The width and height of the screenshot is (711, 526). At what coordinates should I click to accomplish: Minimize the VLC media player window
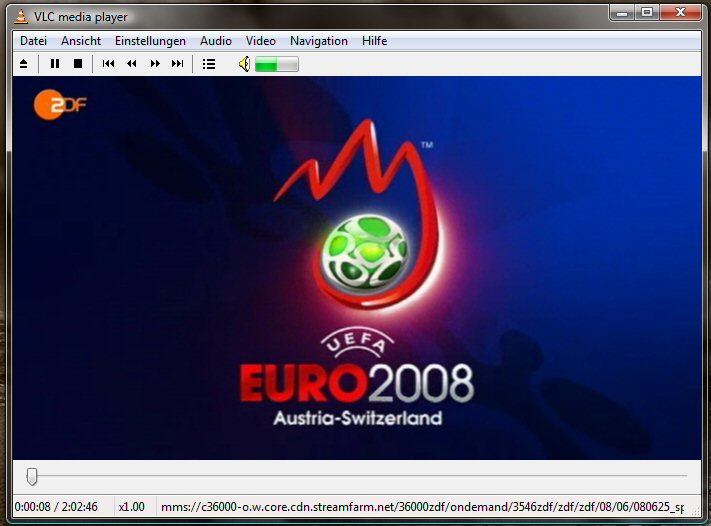coord(622,13)
